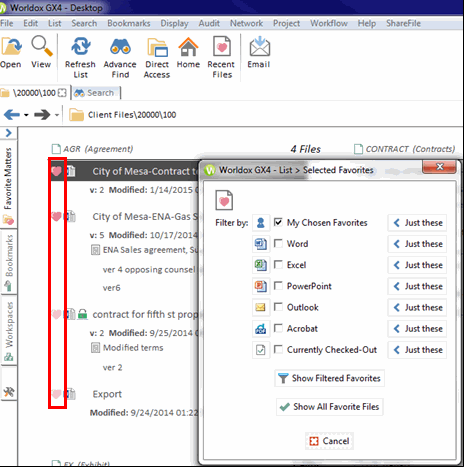The width and height of the screenshot is (465, 467).
Task: Enable the PowerPoint filter checkbox
Action: tap(278, 286)
